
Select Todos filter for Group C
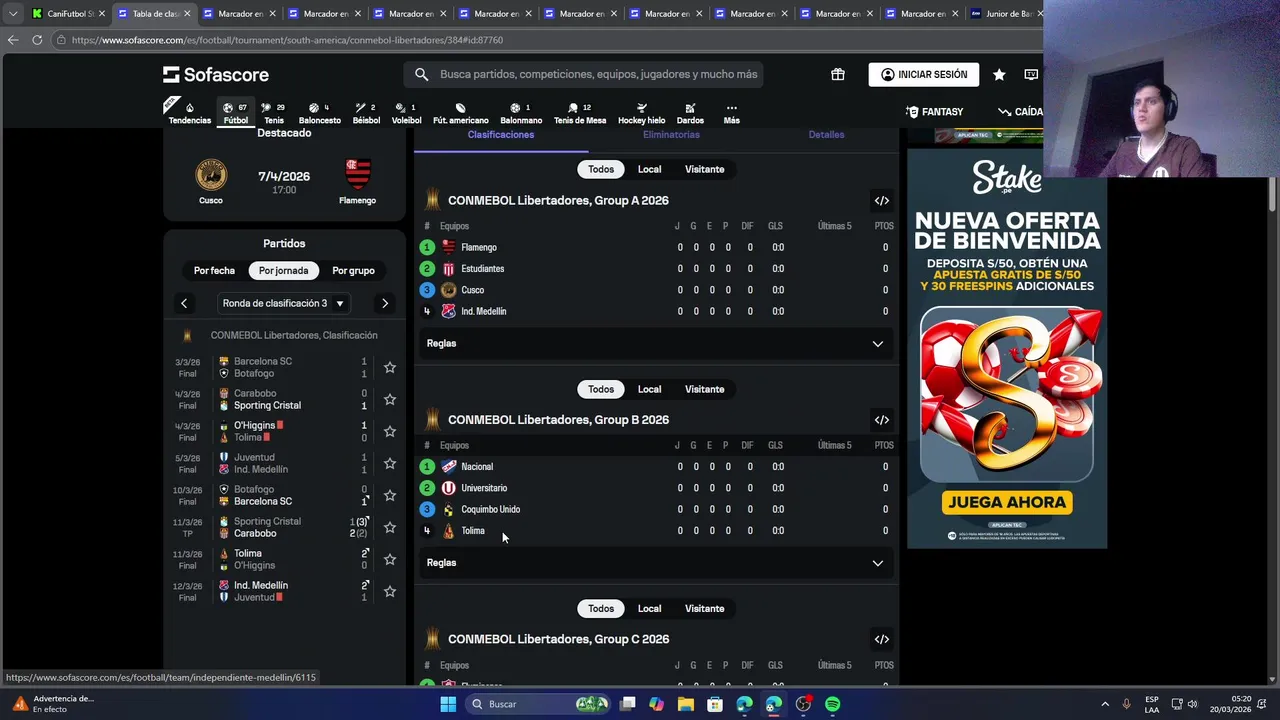601,609
